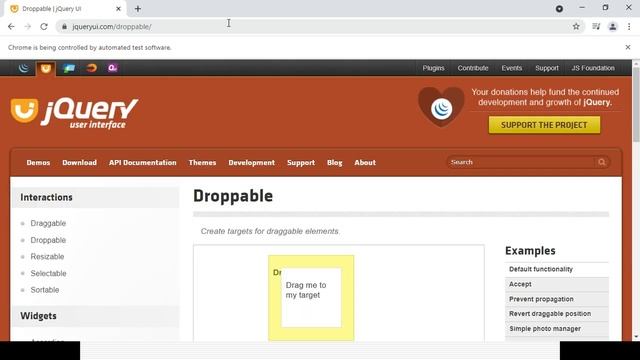Select the Simple photo manager example
Image resolution: width=640 pixels, height=360 pixels.
coord(557,329)
